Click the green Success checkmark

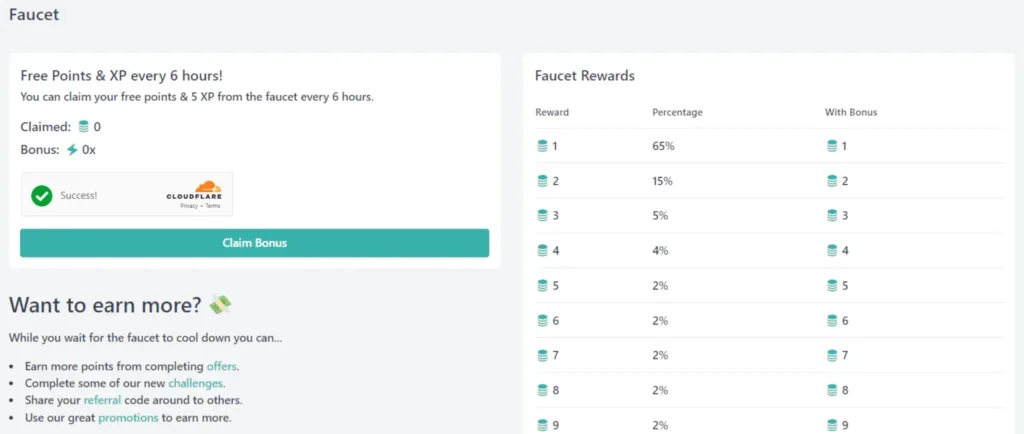[x=42, y=195]
